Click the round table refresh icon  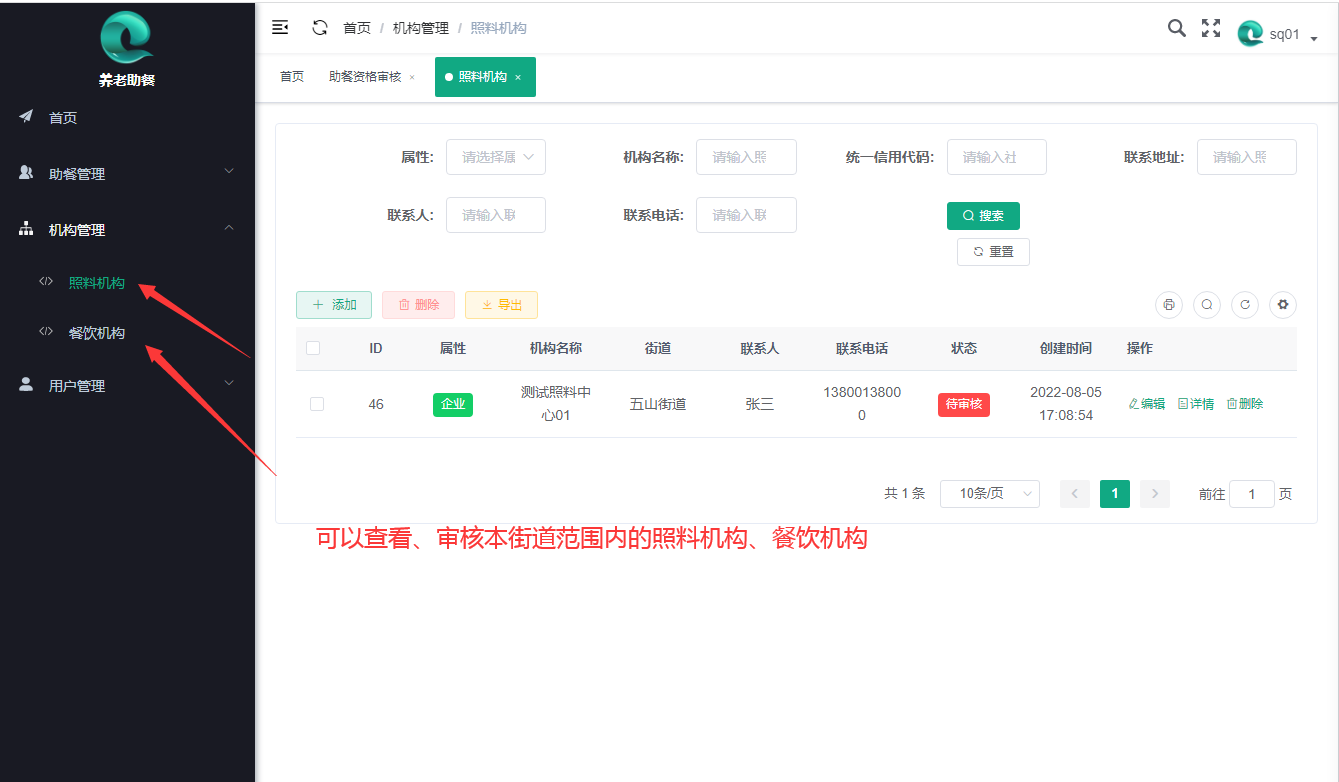click(x=1245, y=305)
